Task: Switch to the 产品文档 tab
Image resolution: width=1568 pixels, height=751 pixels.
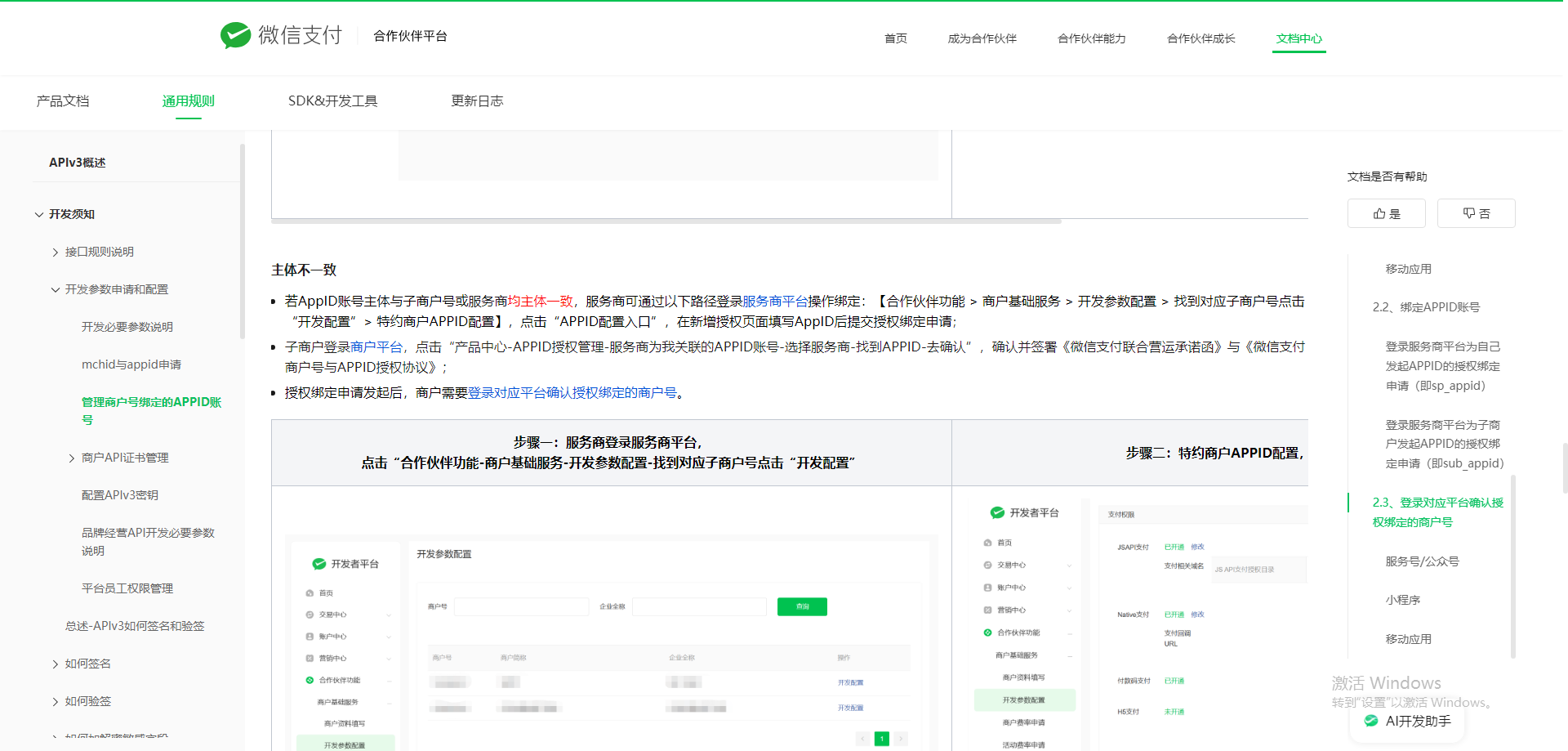Action: pos(63,101)
